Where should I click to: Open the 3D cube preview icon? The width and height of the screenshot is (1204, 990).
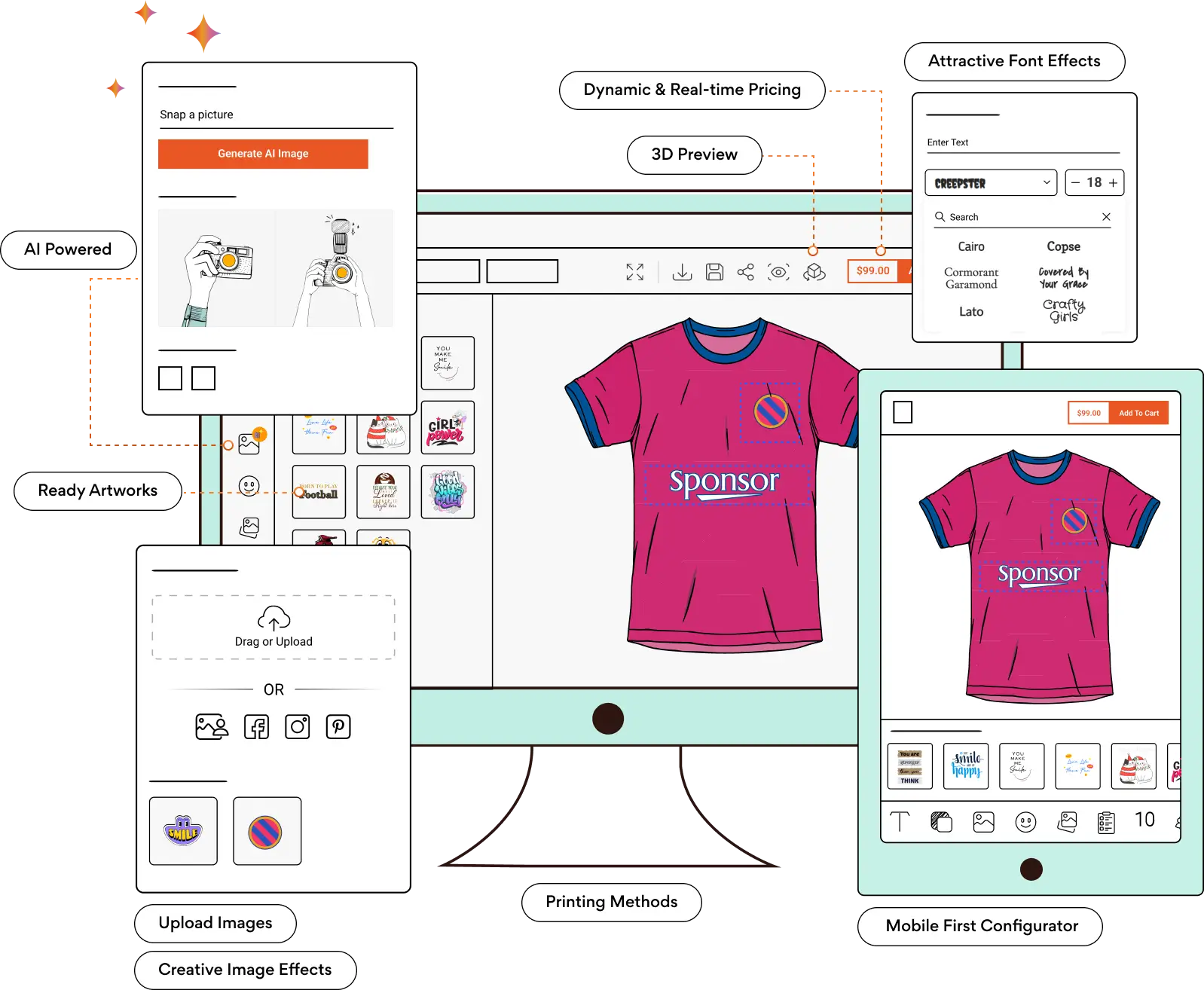pyautogui.click(x=814, y=272)
